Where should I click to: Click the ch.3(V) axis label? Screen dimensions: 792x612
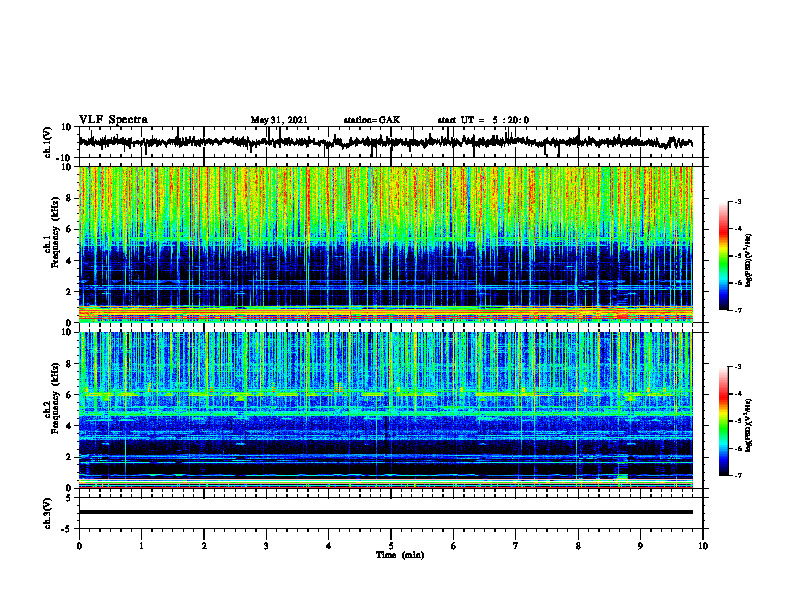pos(48,513)
